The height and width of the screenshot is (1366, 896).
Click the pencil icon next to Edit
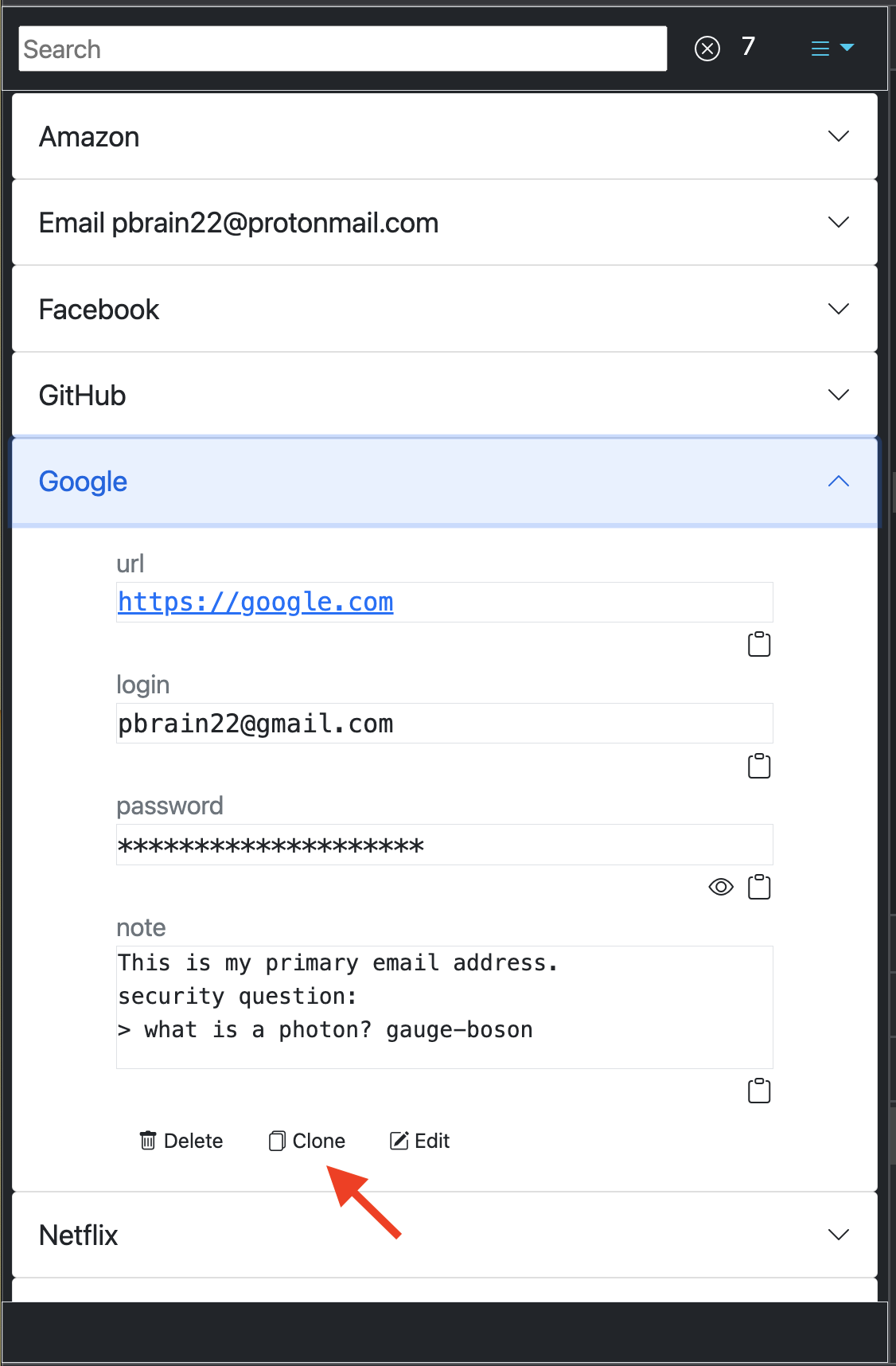tap(399, 1141)
